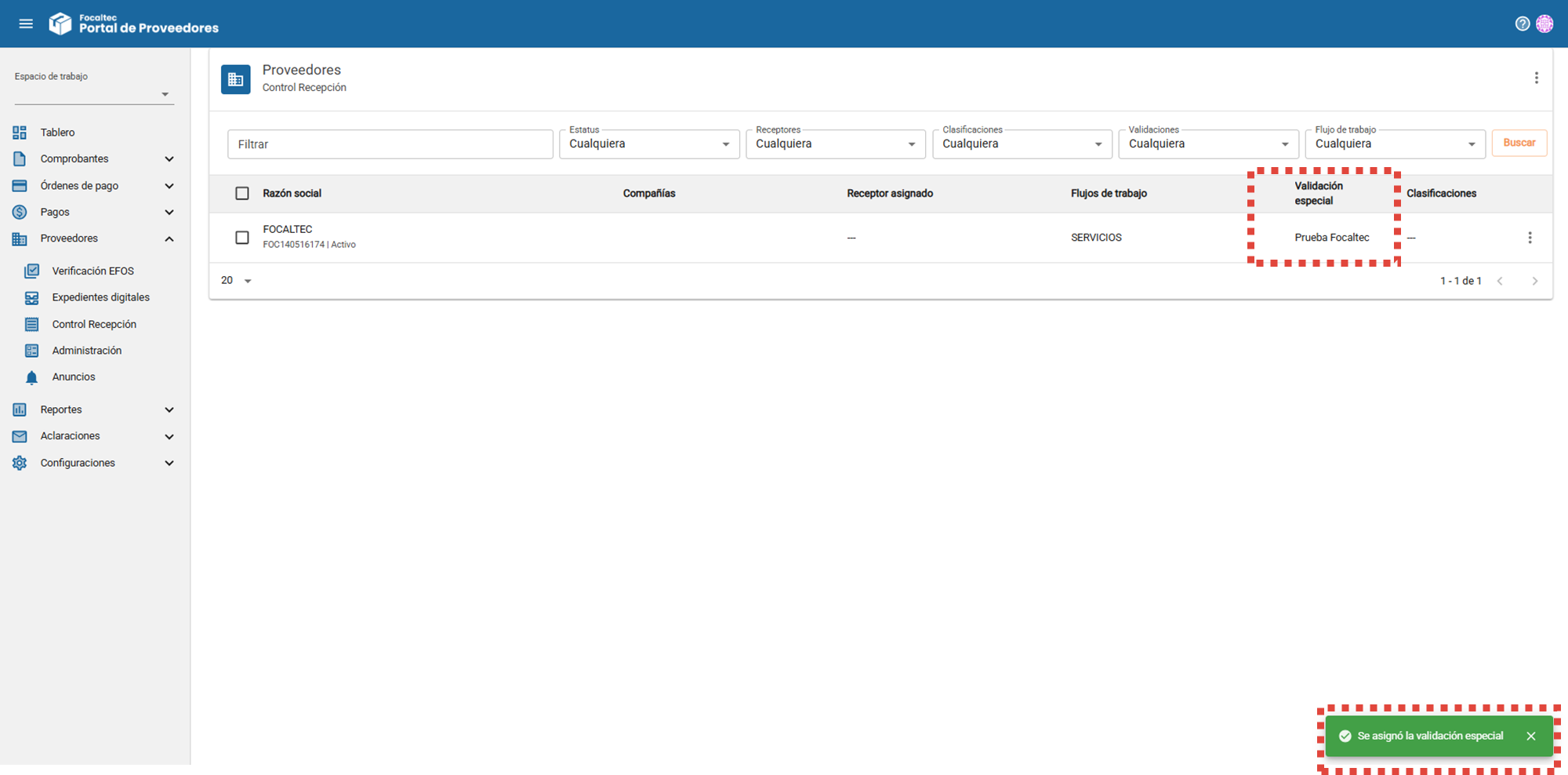Open the Estatus filter dropdown
1568x775 pixels.
pyautogui.click(x=649, y=144)
